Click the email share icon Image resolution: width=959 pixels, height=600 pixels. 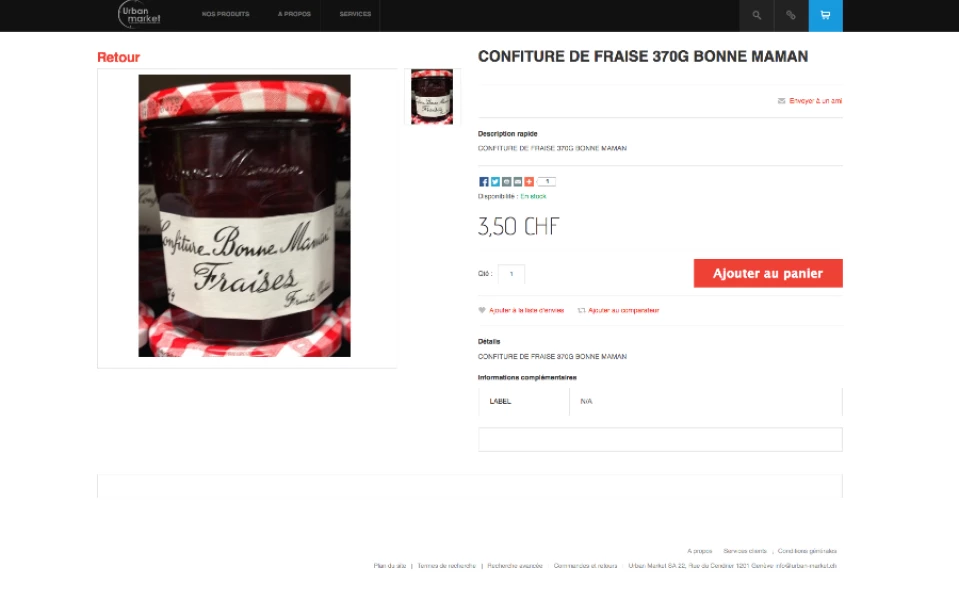518,182
